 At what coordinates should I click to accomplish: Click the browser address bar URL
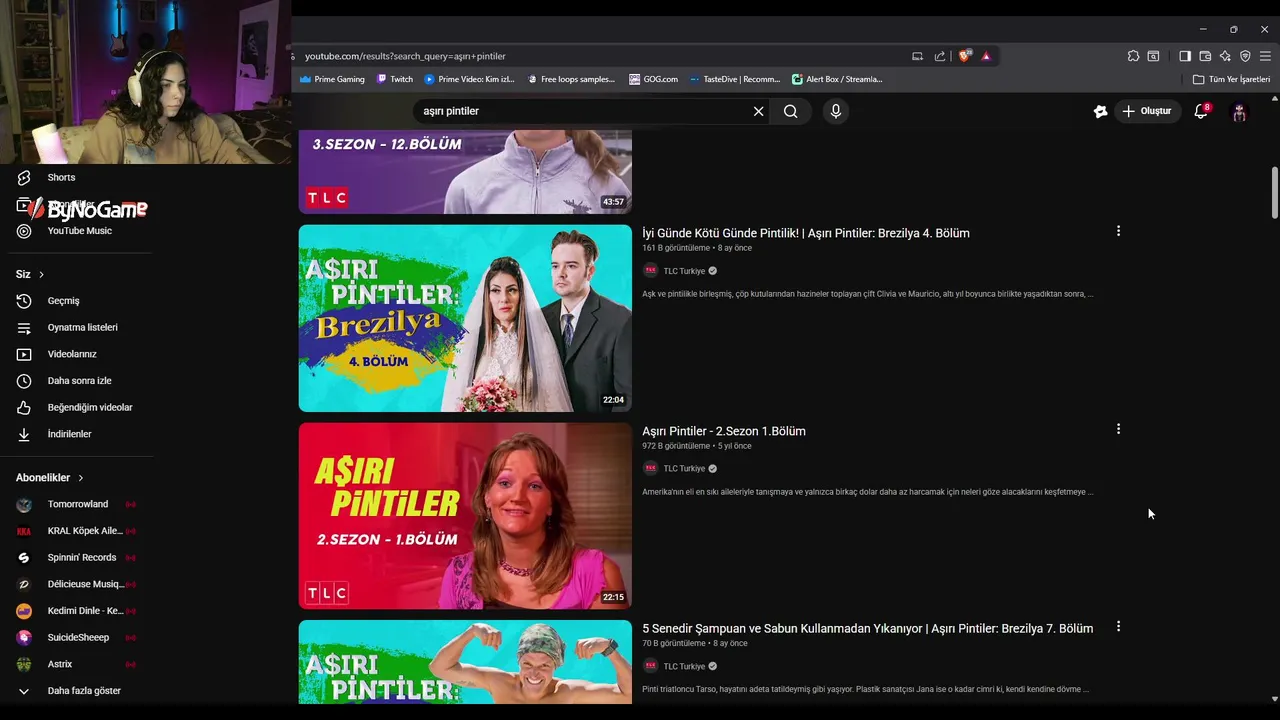tap(405, 56)
